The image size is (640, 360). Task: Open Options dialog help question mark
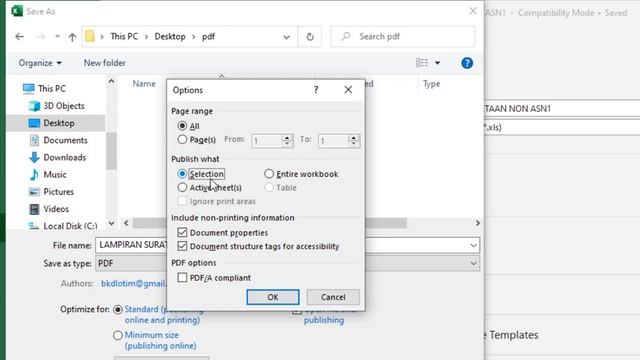(x=316, y=90)
